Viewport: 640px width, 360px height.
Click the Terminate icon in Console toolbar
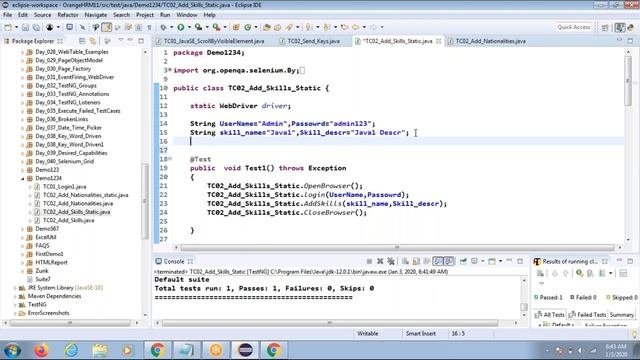[x=369, y=261]
